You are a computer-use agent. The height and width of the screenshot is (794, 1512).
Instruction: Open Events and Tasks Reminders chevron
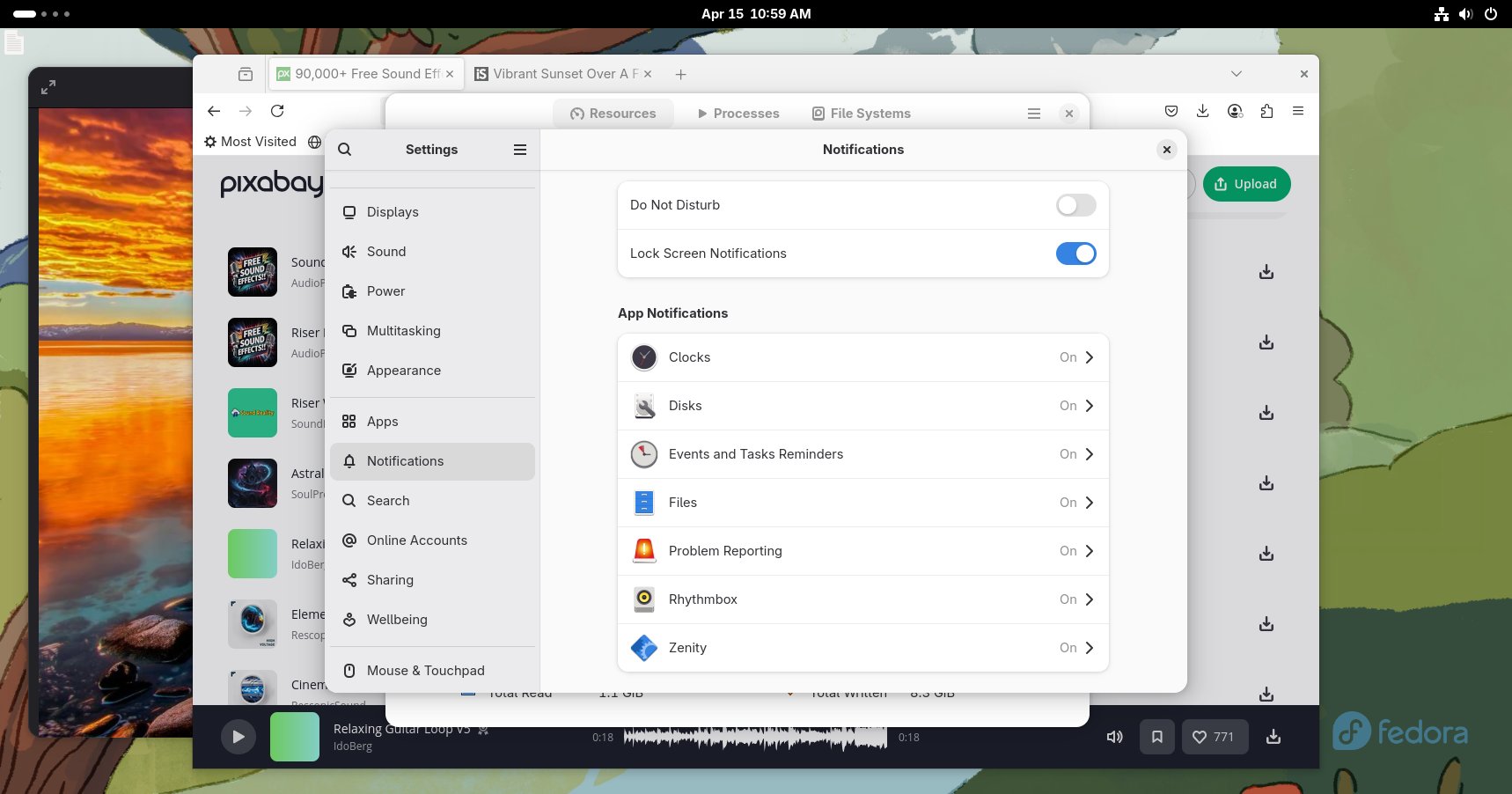click(x=1090, y=454)
